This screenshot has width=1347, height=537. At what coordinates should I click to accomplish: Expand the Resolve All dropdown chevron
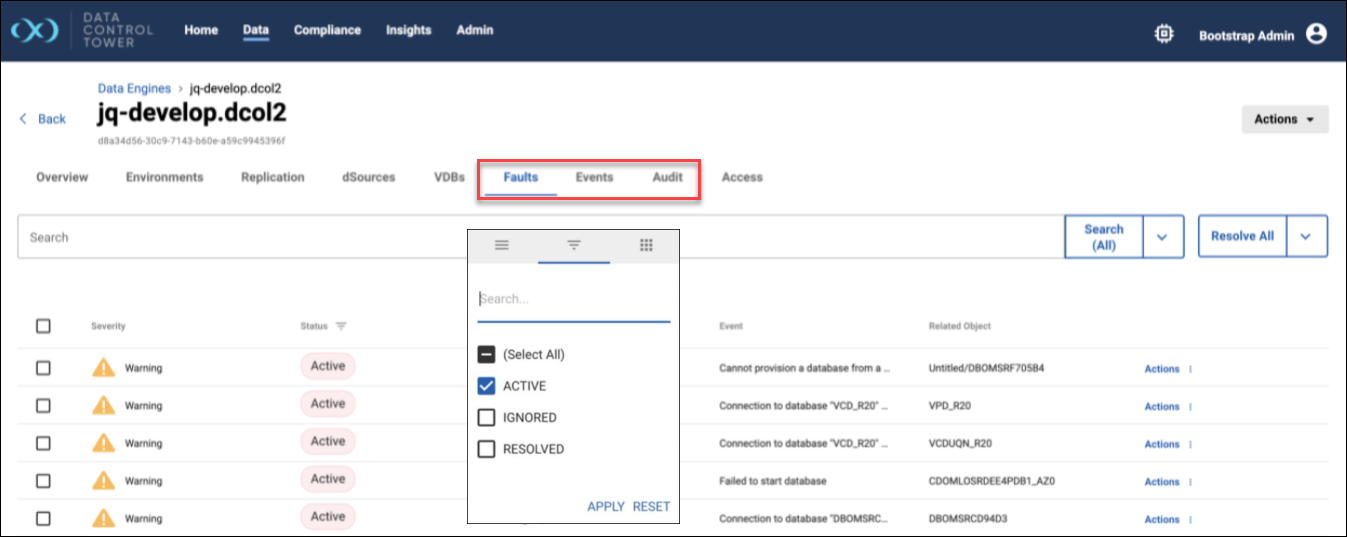[x=1306, y=236]
